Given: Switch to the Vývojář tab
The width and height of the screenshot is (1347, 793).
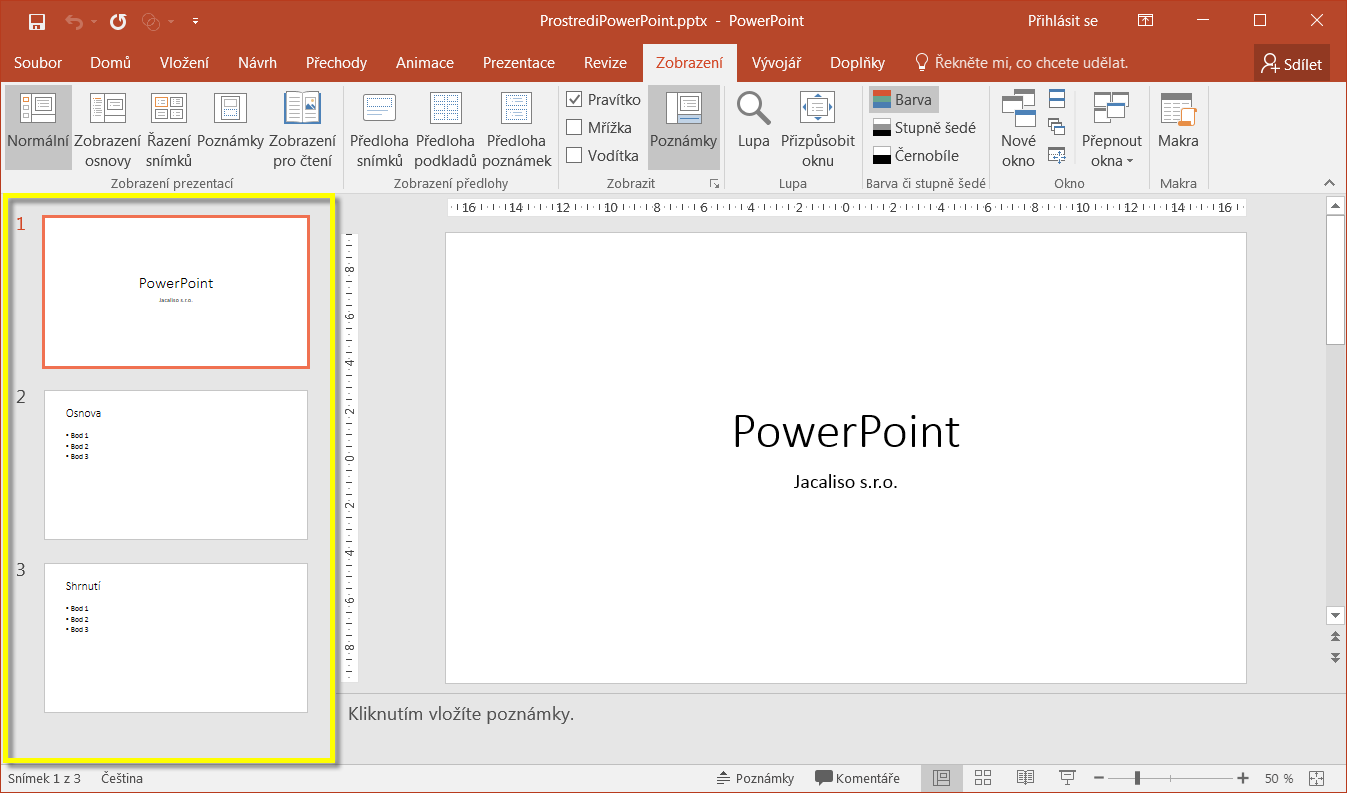Looking at the screenshot, I should point(776,63).
